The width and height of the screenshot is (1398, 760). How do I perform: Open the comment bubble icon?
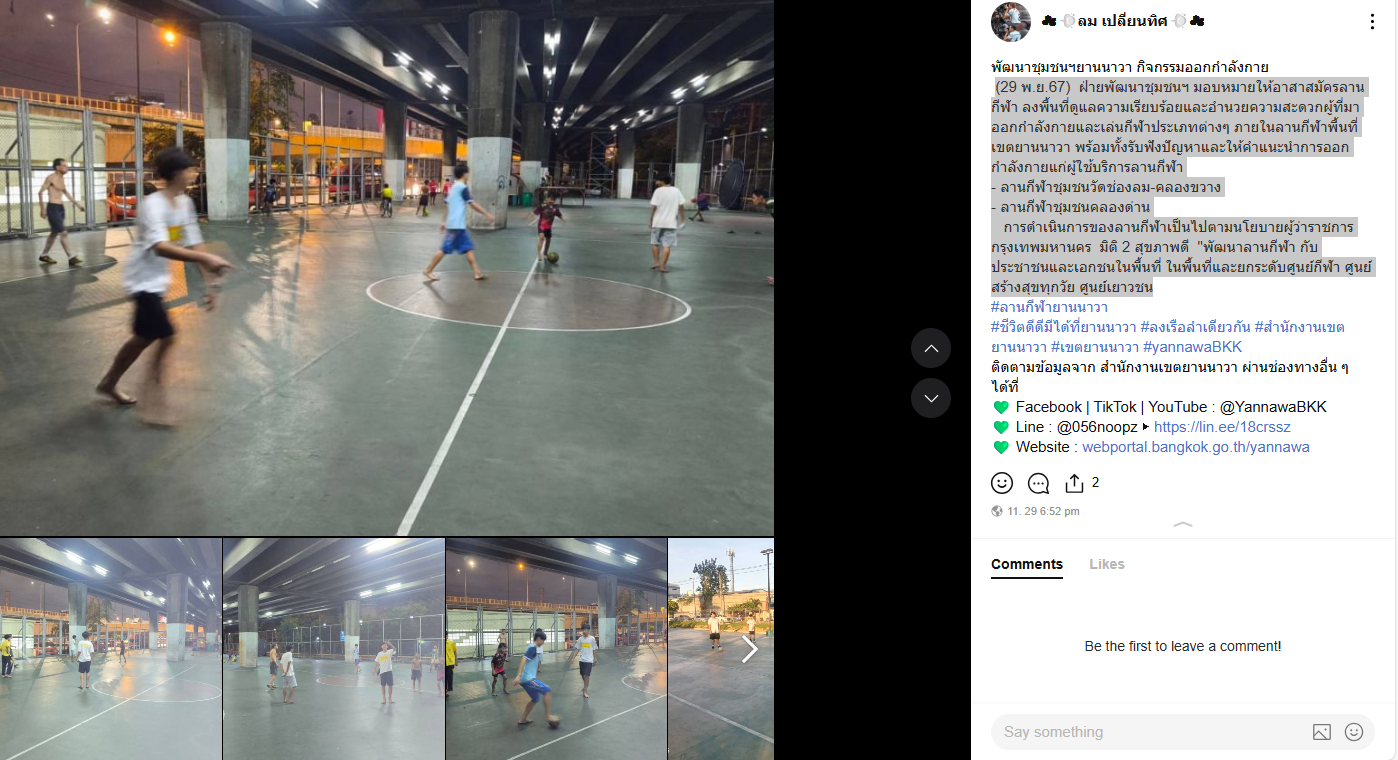pos(1039,483)
